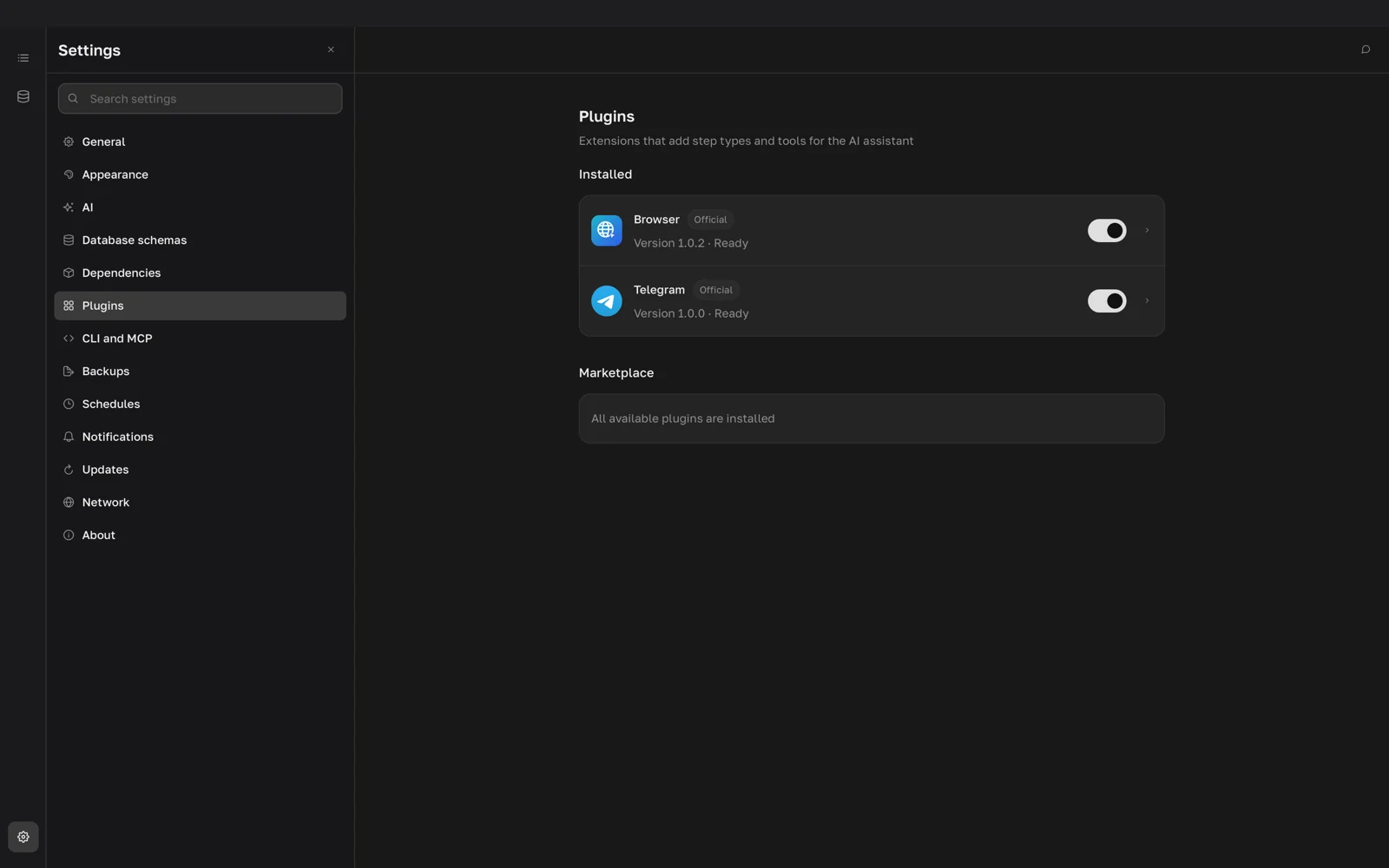Click the Updates refresh icon

69,470
